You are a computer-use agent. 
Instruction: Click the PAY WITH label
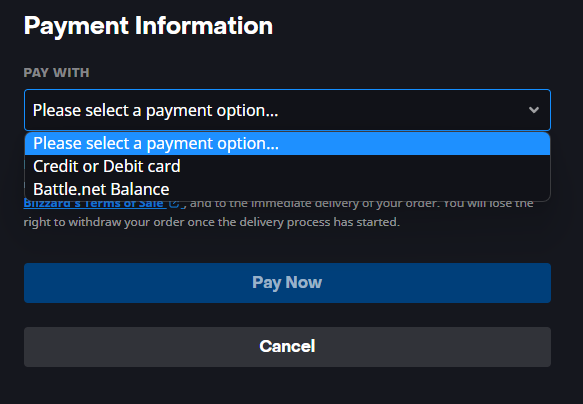click(57, 72)
